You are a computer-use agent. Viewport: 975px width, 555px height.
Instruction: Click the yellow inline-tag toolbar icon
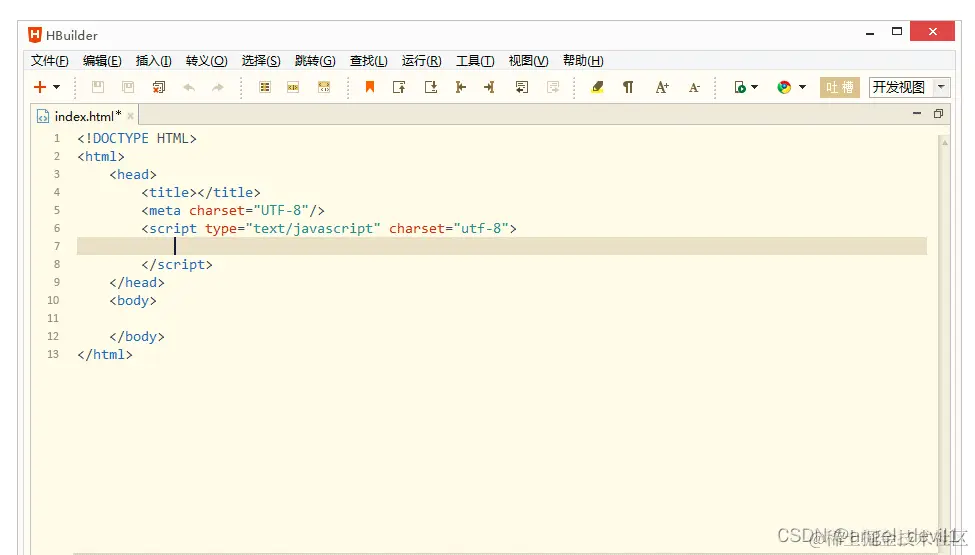[293, 88]
